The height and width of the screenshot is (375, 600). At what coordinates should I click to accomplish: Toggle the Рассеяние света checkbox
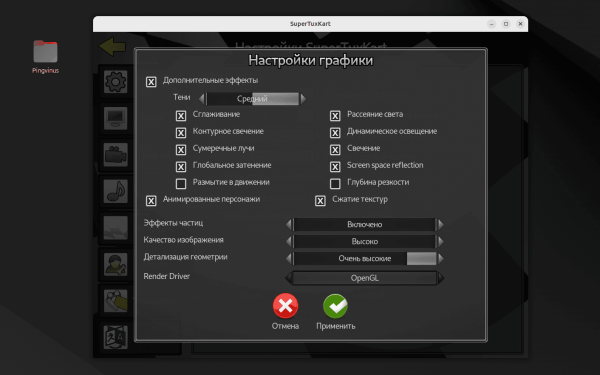click(x=335, y=116)
